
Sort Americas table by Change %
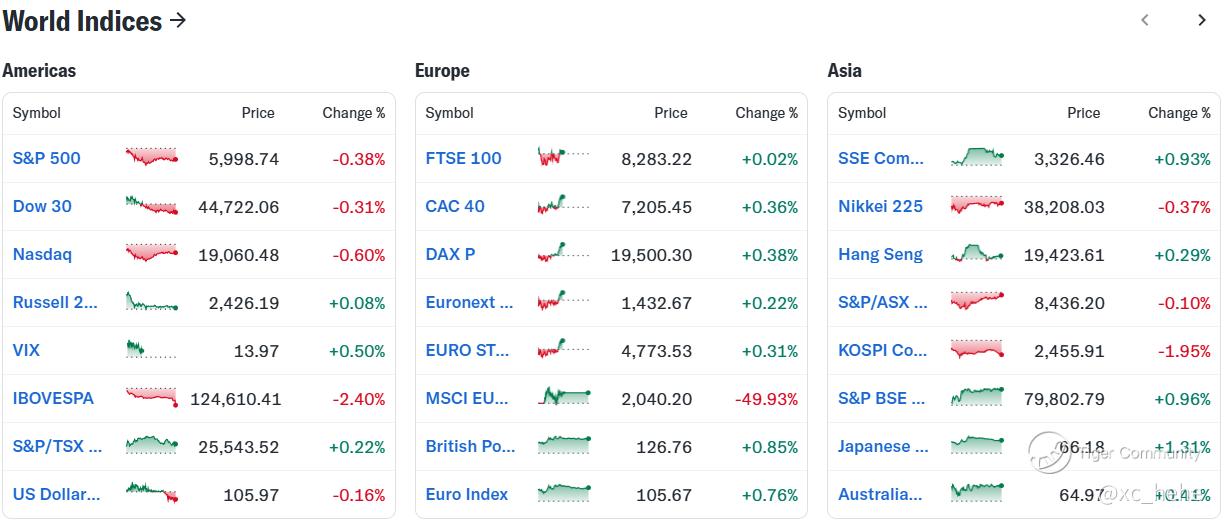point(353,113)
